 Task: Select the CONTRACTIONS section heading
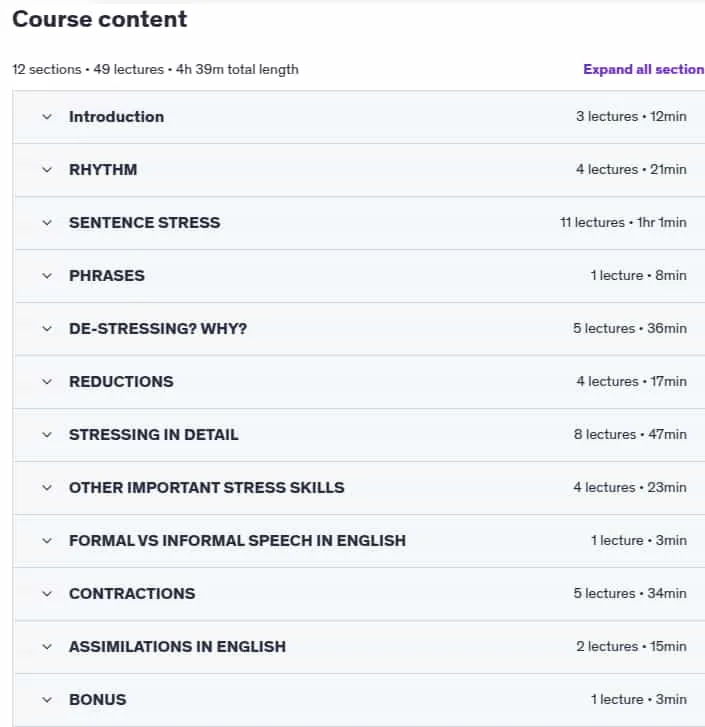click(132, 594)
